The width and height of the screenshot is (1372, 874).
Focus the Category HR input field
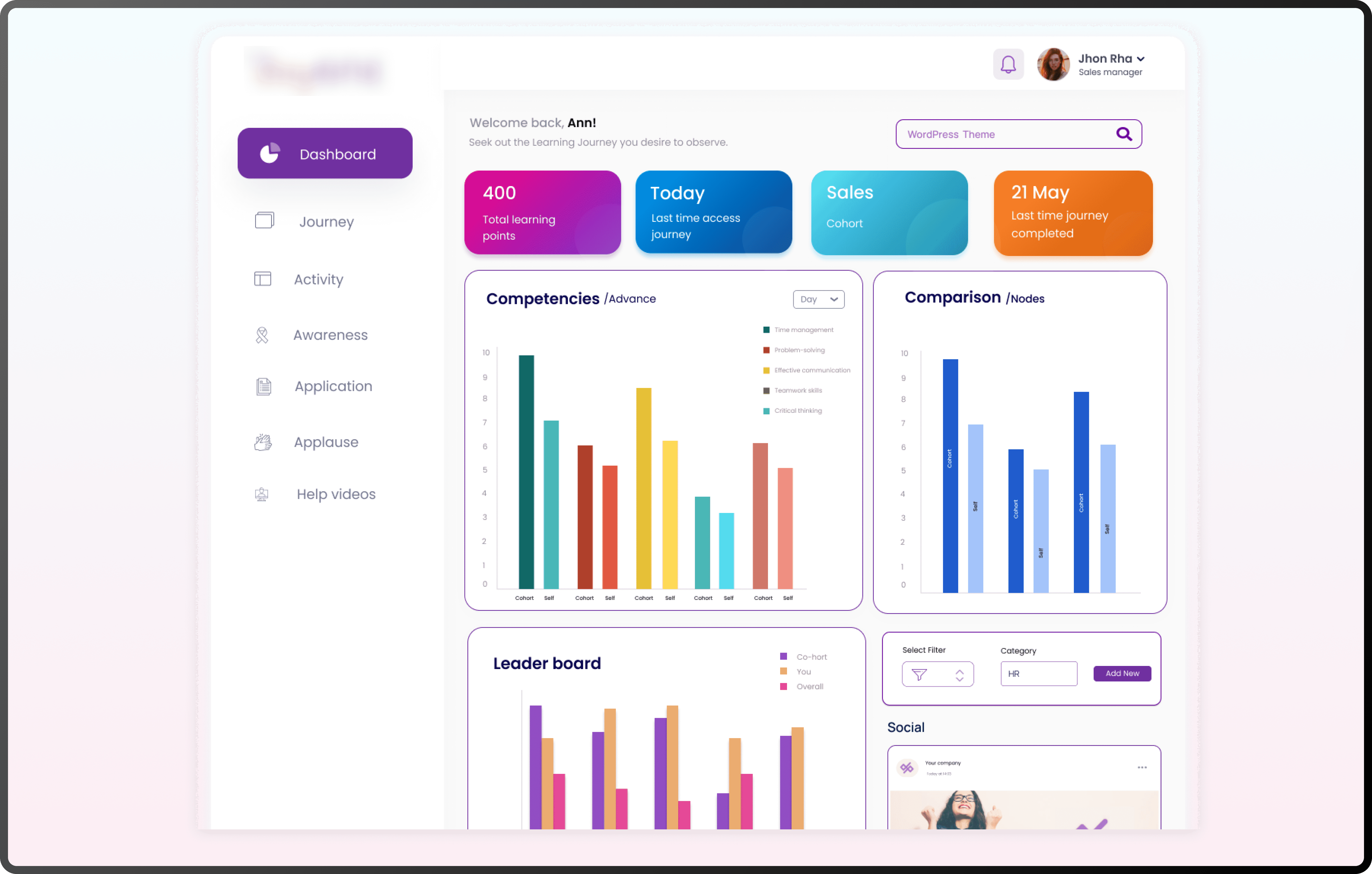pos(1039,674)
